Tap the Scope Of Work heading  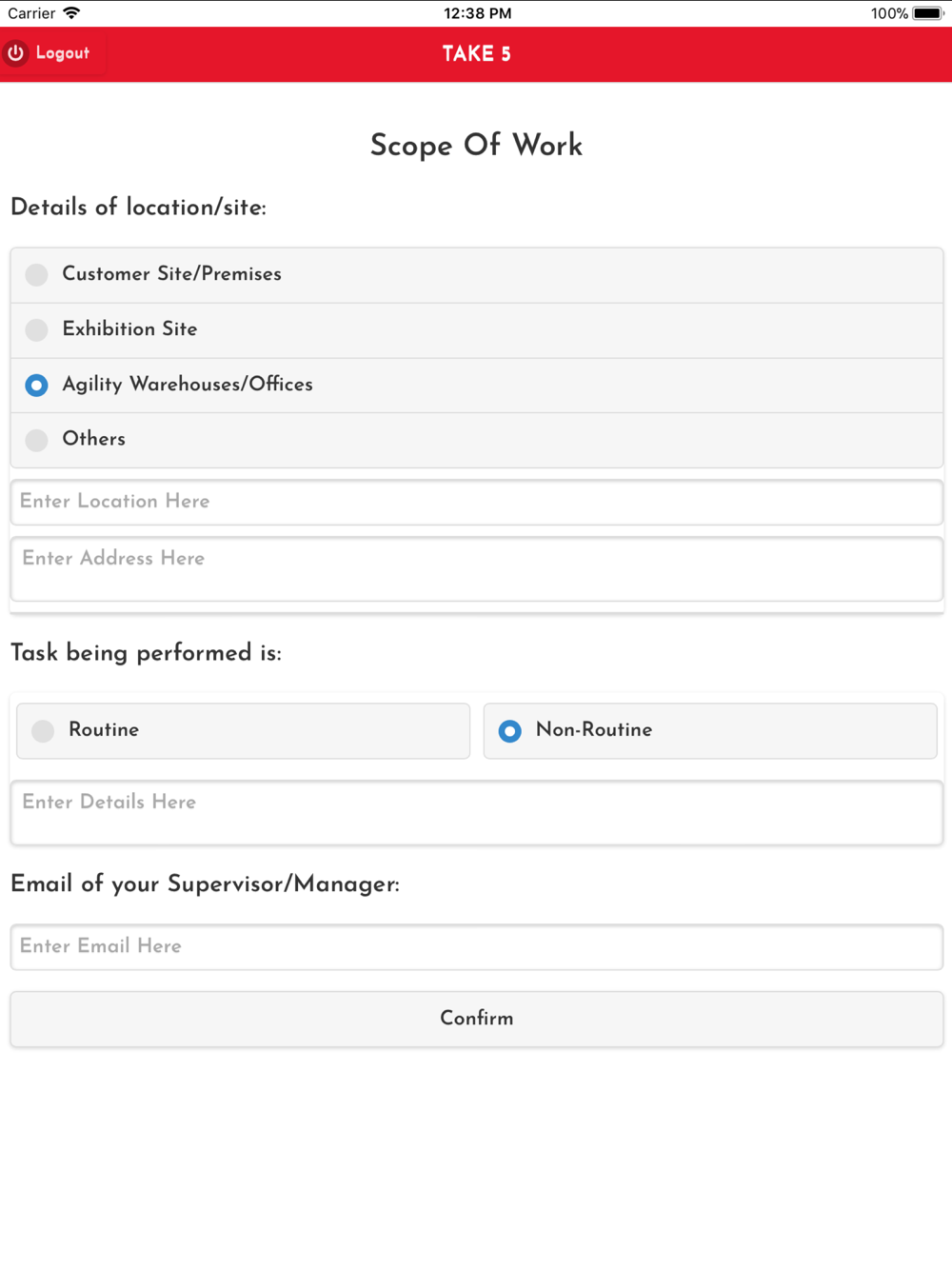[x=476, y=145]
